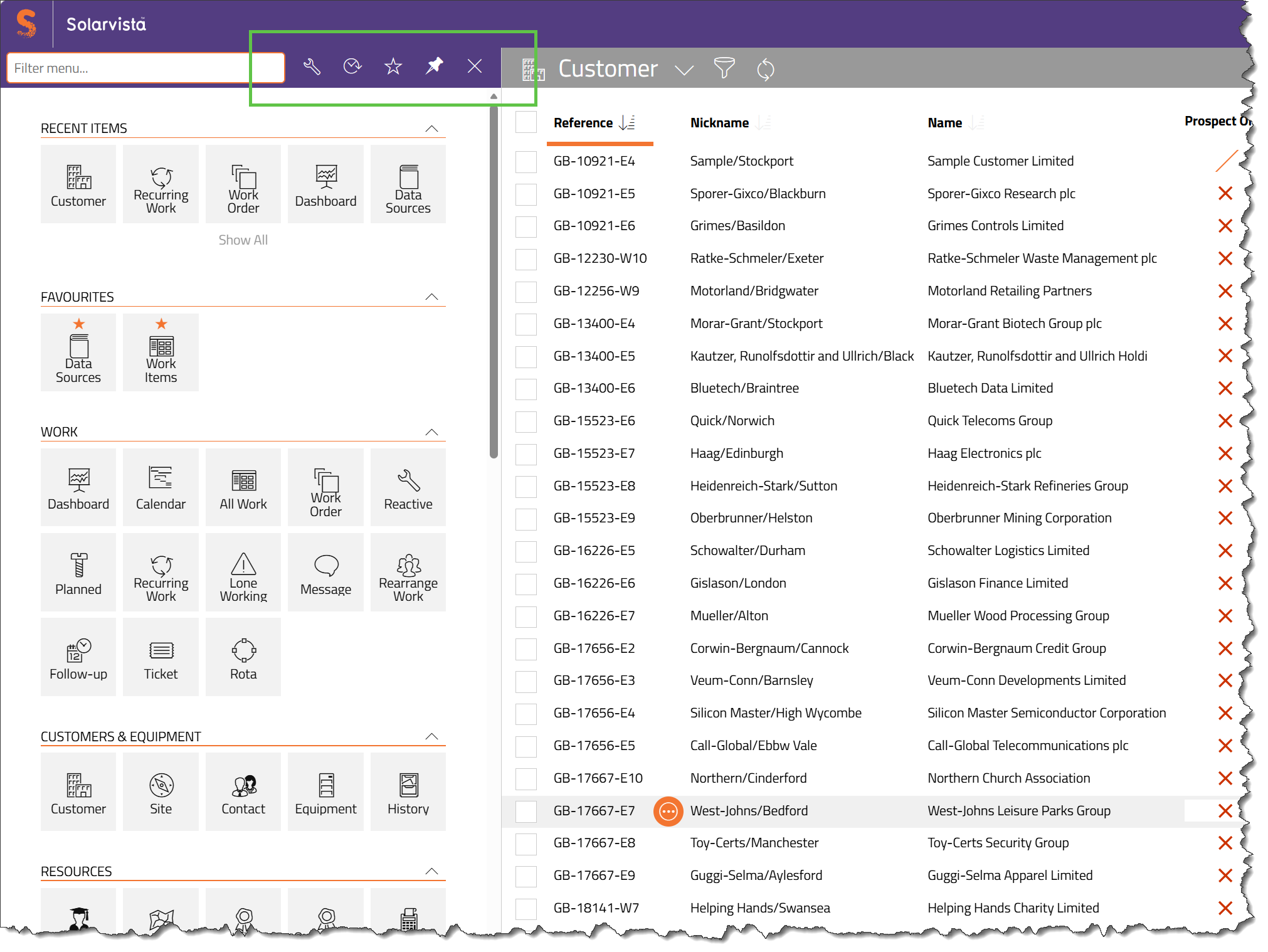Click the star favourites icon in menu toolbar
Image resolution: width=1268 pixels, height=952 pixels.
coord(393,66)
